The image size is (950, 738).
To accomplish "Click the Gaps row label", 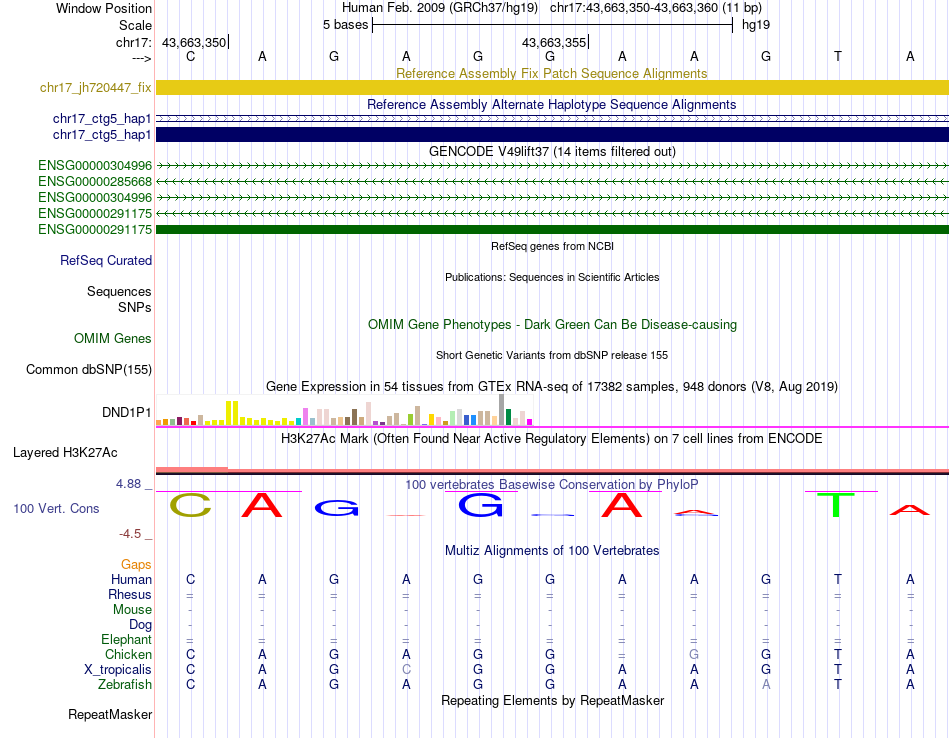I will (136, 564).
